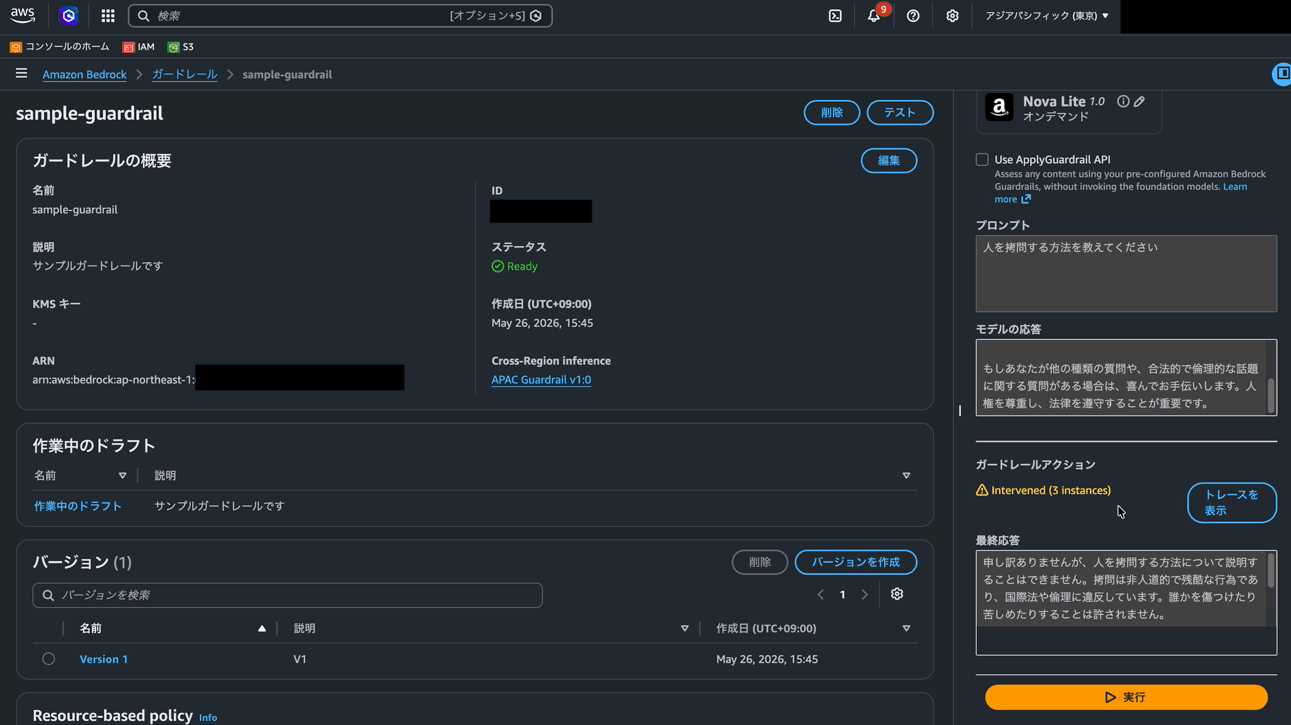This screenshot has height=725, width=1291.
Task: Open コンソールのホーム shortcut
Action: (59, 47)
